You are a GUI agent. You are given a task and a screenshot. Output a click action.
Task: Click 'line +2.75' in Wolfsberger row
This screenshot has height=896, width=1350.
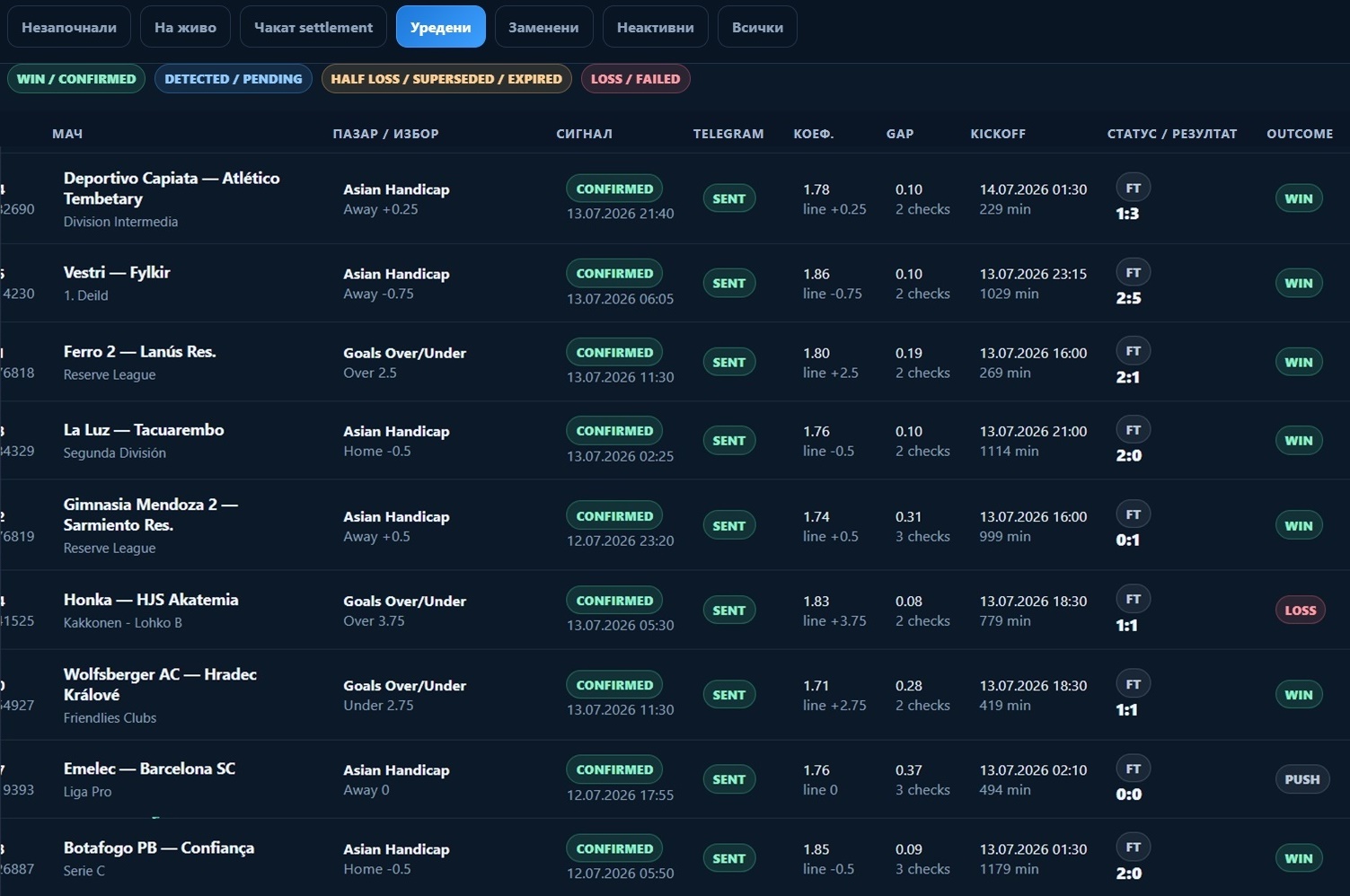click(x=834, y=705)
